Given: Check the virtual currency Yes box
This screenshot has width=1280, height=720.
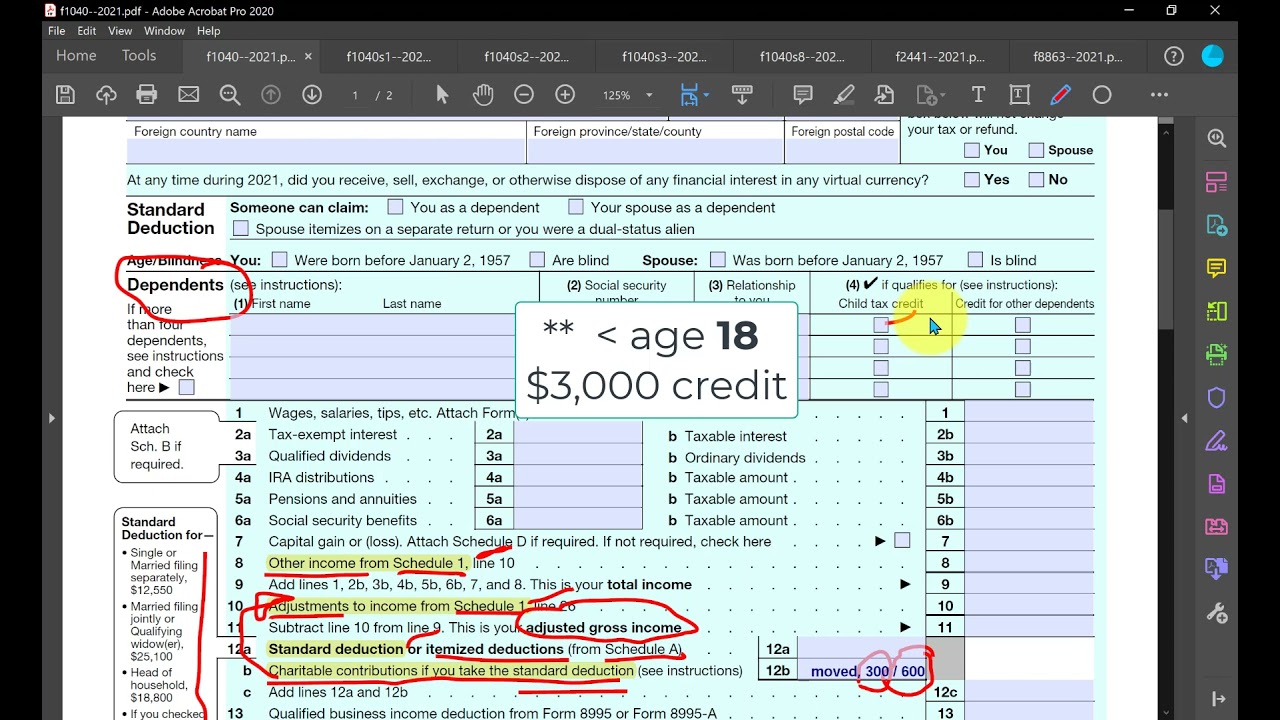Looking at the screenshot, I should (972, 180).
